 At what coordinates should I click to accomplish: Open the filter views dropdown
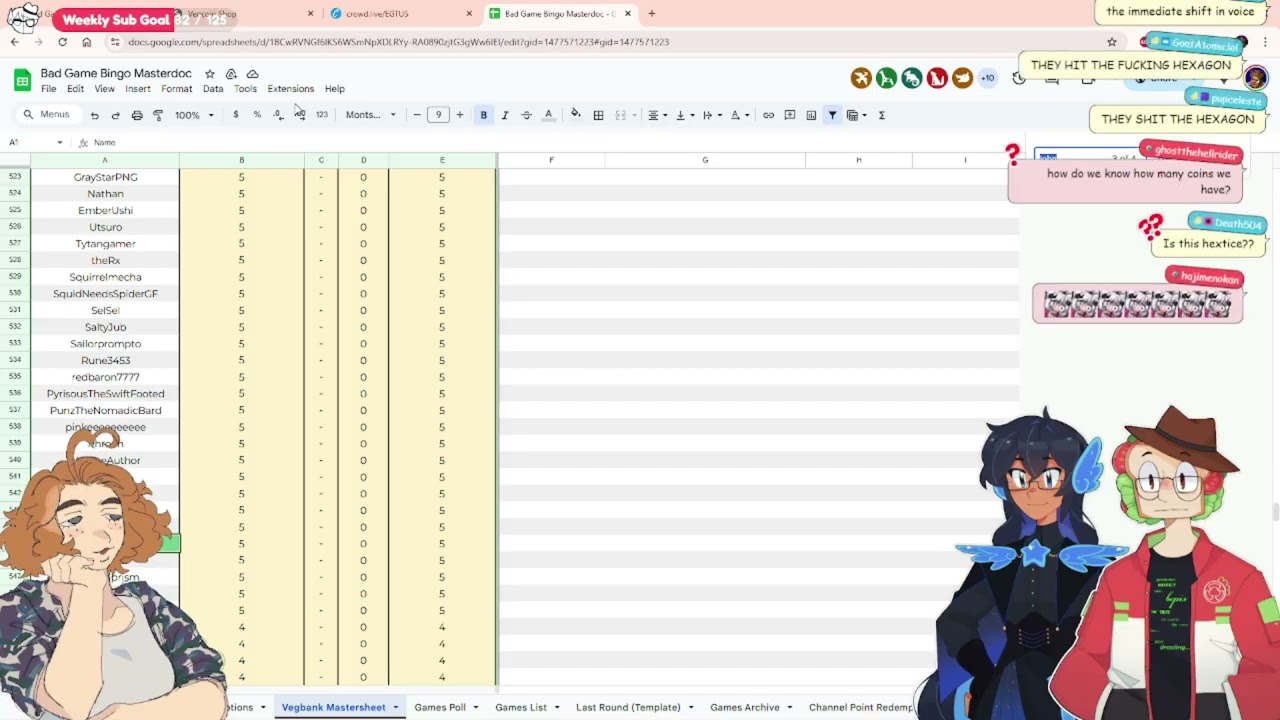coord(857,115)
